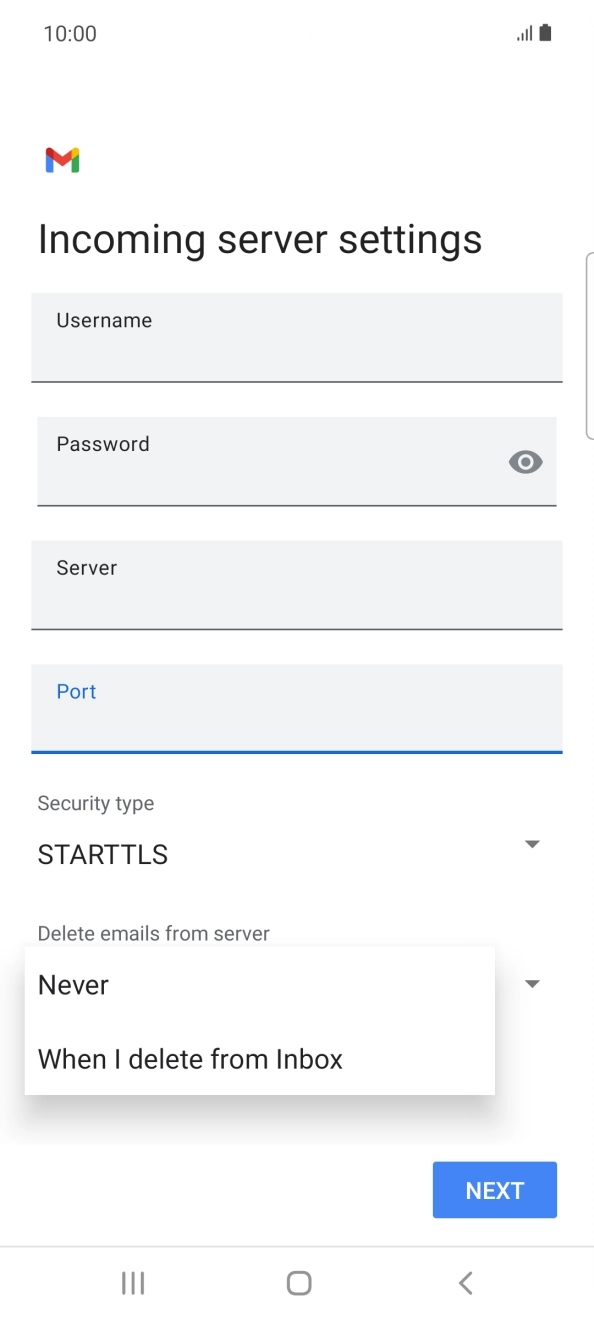Click the signal strength status icon
Image resolution: width=594 pixels, height=1320 pixels.
coord(523,33)
